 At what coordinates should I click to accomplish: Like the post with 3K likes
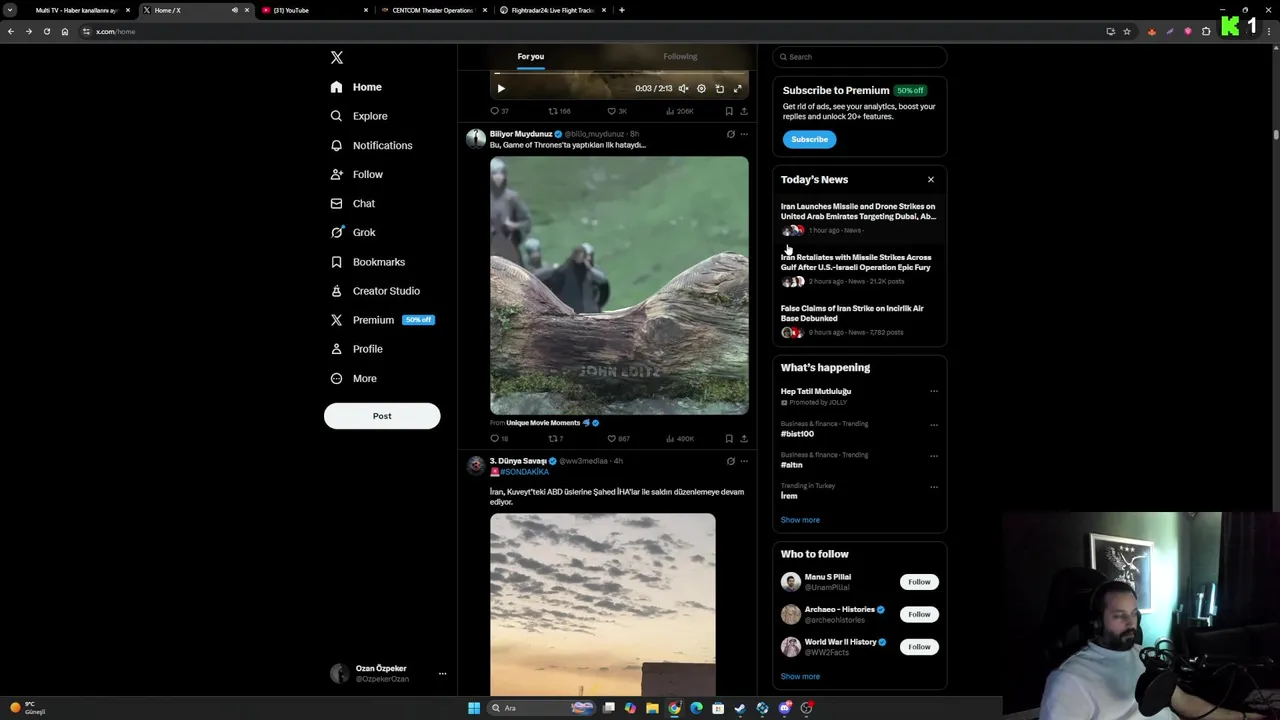(617, 111)
